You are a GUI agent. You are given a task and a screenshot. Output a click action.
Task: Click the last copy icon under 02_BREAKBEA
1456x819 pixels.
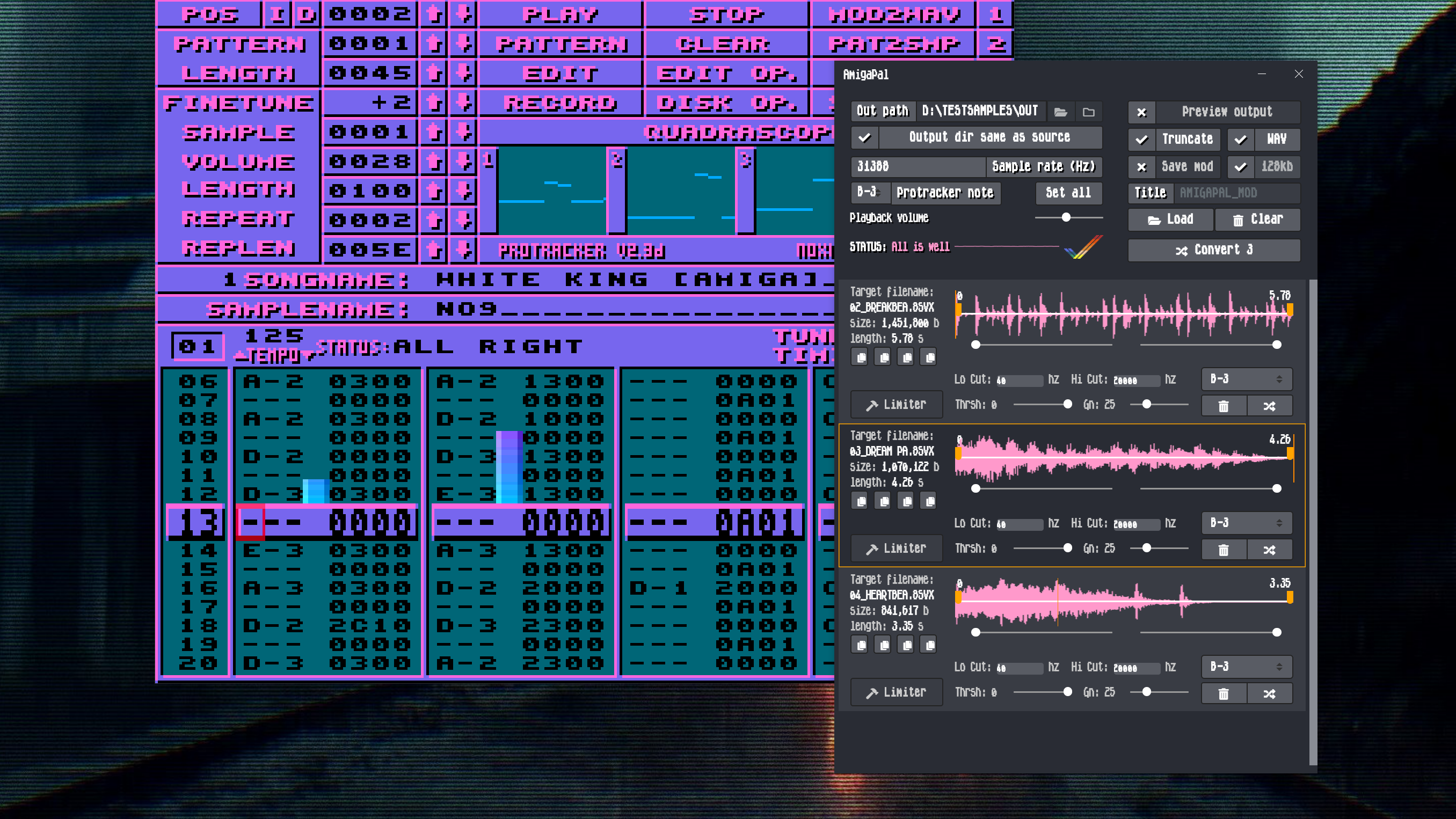click(x=929, y=357)
